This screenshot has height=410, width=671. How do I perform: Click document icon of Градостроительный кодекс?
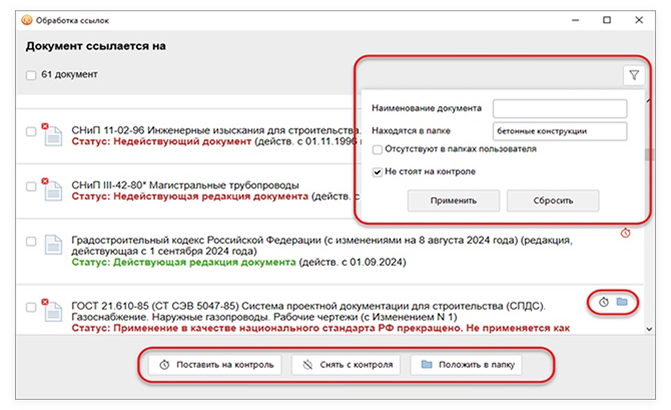coord(51,246)
